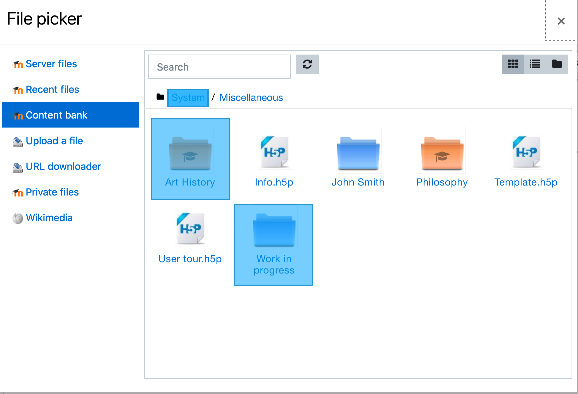Viewport: 578px width, 394px height.
Task: Go to Miscellaneous in the breadcrumb
Action: pyautogui.click(x=251, y=98)
